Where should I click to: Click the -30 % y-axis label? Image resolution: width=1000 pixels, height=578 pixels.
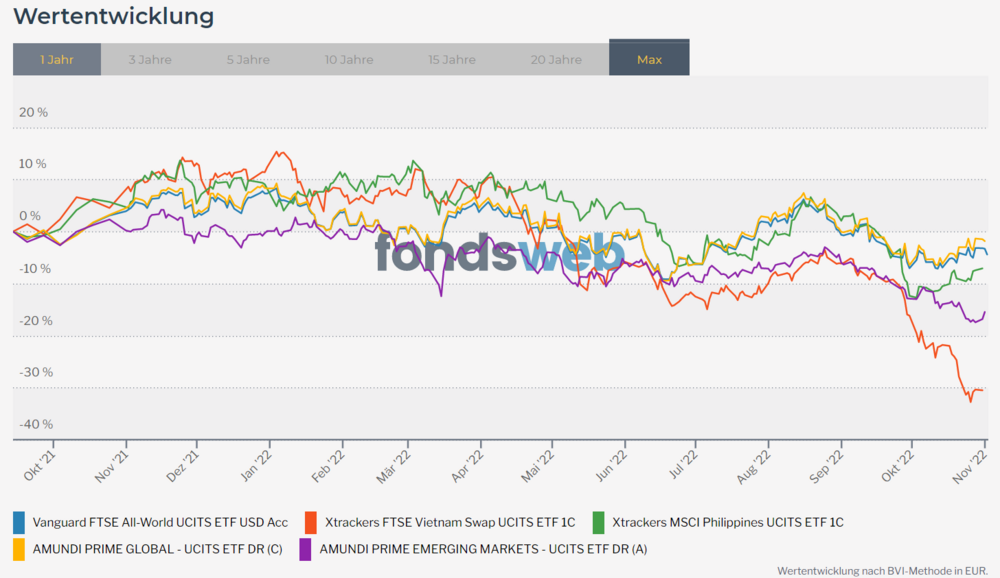[36, 372]
